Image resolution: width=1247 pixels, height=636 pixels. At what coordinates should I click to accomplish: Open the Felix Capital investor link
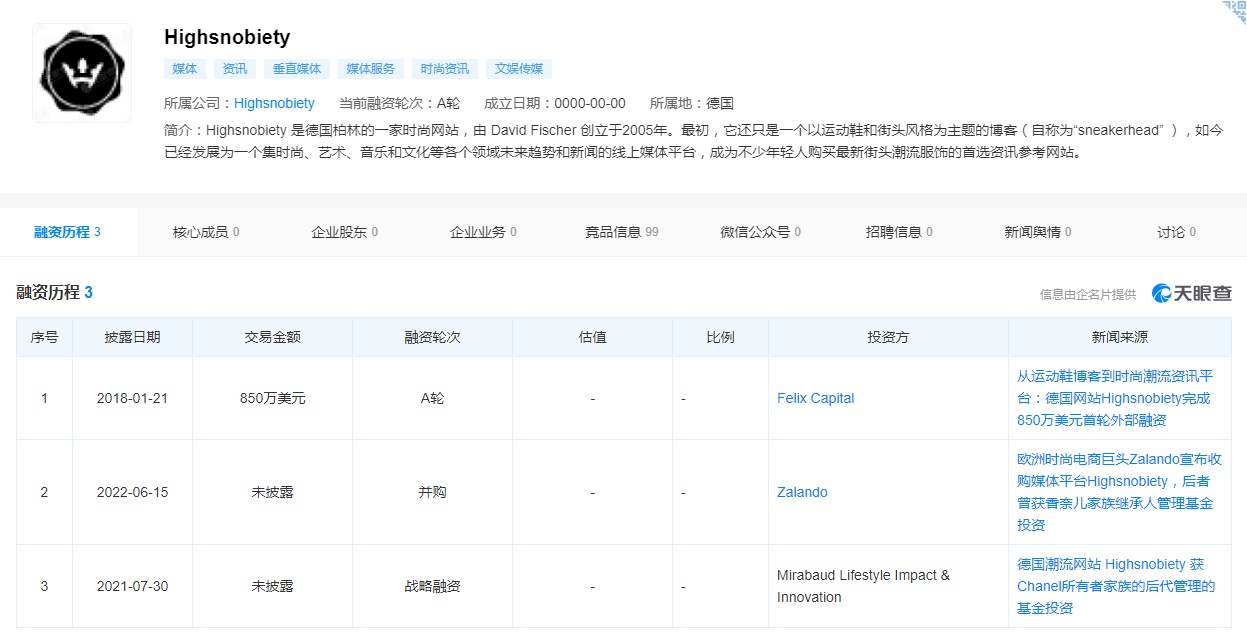pyautogui.click(x=815, y=398)
